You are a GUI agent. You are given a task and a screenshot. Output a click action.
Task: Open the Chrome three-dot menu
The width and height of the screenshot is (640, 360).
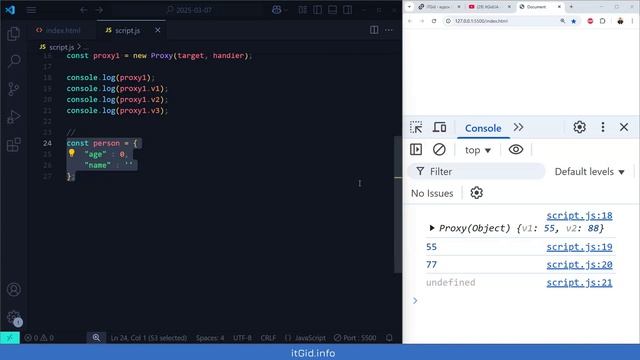tap(632, 21)
